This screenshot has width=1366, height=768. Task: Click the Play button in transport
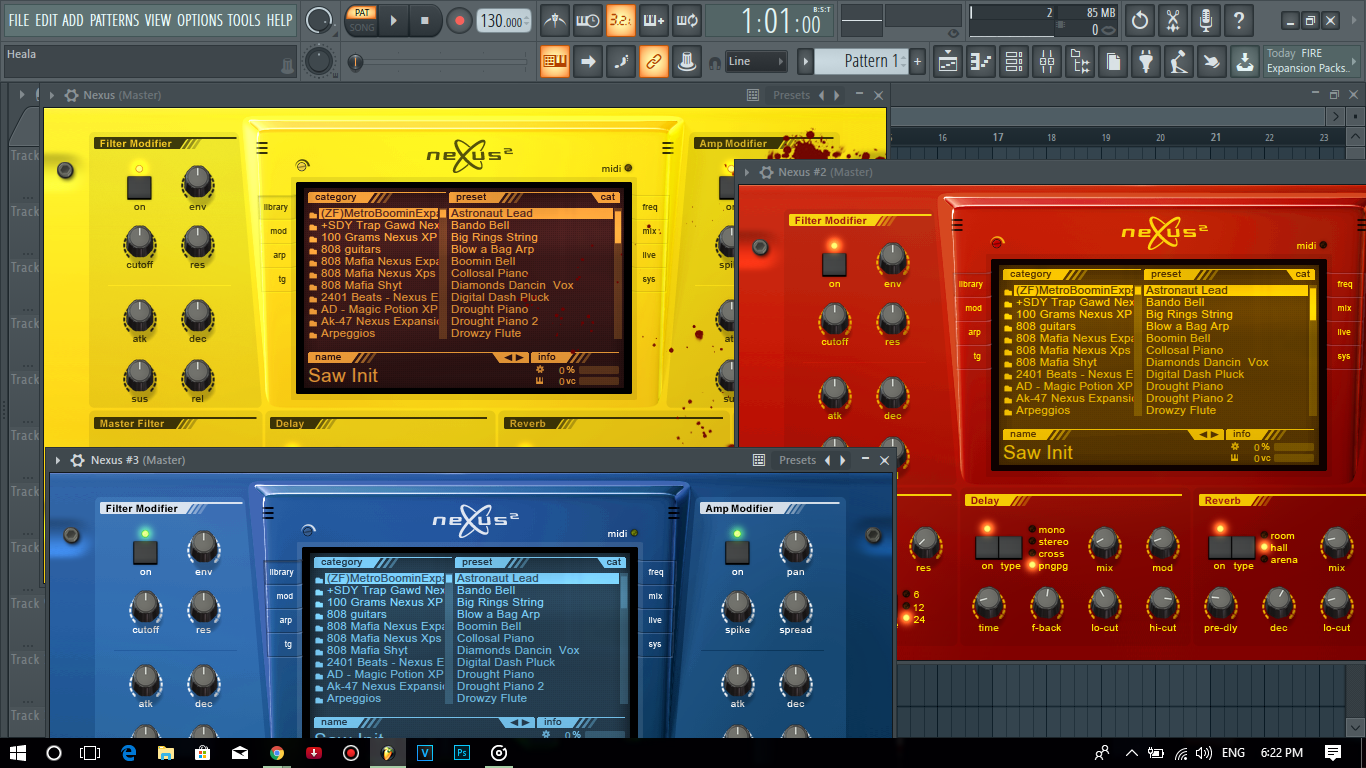393,20
